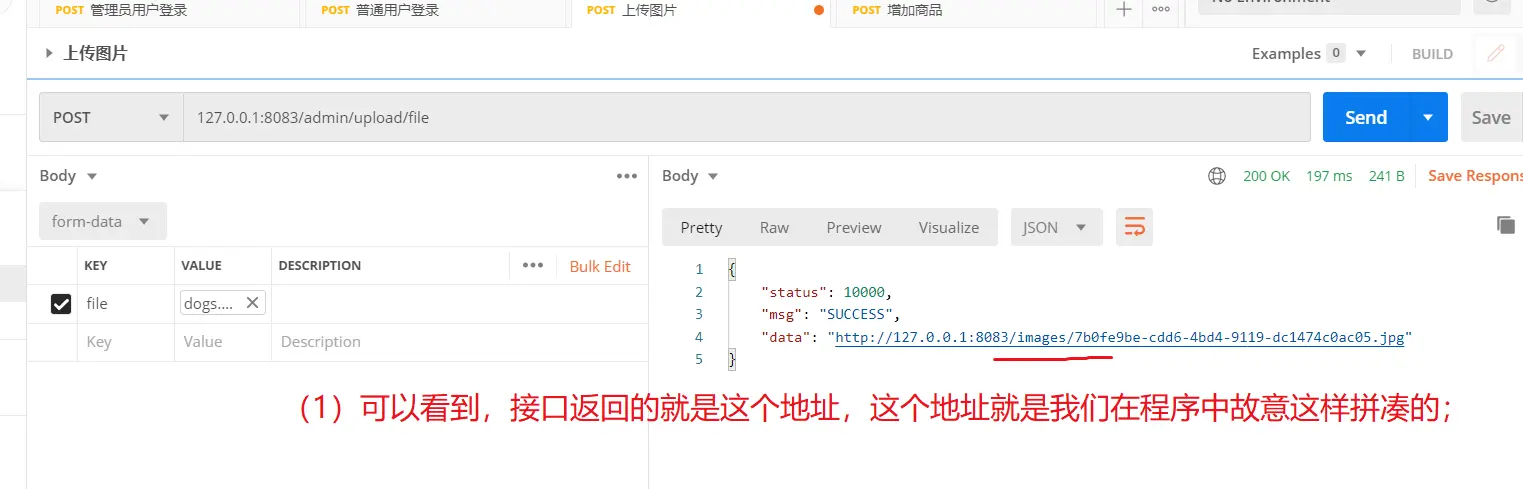Image resolution: width=1523 pixels, height=489 pixels.
Task: Open the Send button dropdown arrow
Action: [x=1428, y=117]
